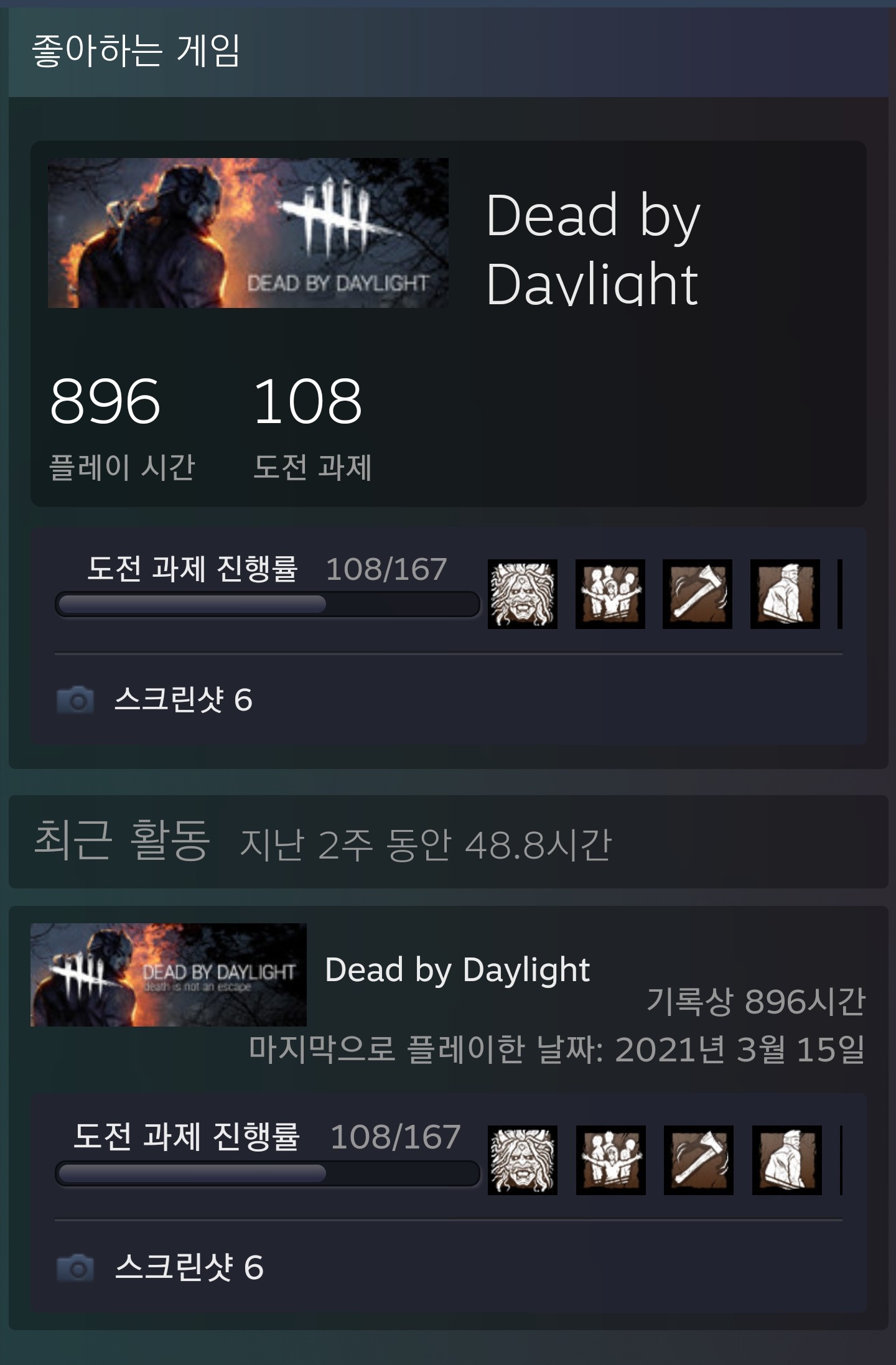Click the masked face achievement icon in recent activity
This screenshot has height=1365, width=896.
pyautogui.click(x=523, y=1160)
